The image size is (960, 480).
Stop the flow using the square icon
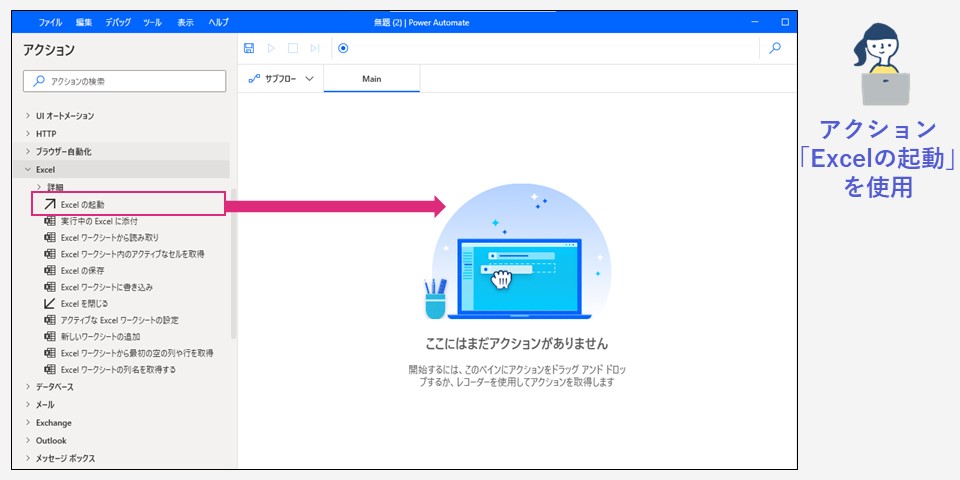pyautogui.click(x=293, y=48)
